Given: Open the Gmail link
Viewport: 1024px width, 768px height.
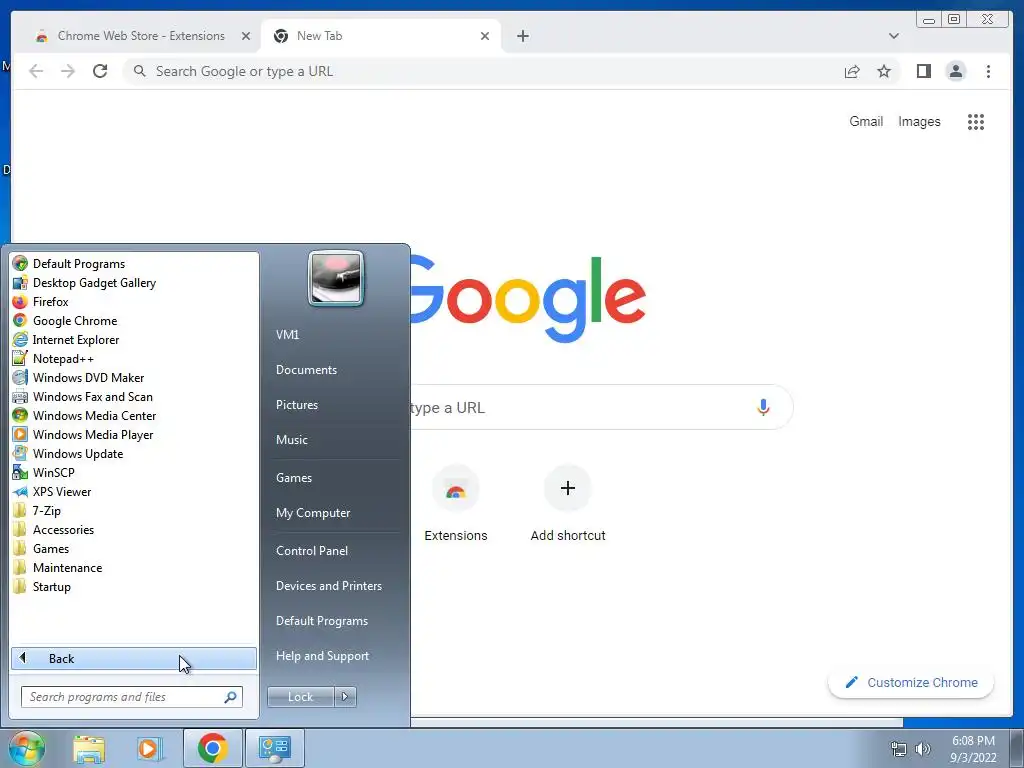Looking at the screenshot, I should pyautogui.click(x=866, y=121).
